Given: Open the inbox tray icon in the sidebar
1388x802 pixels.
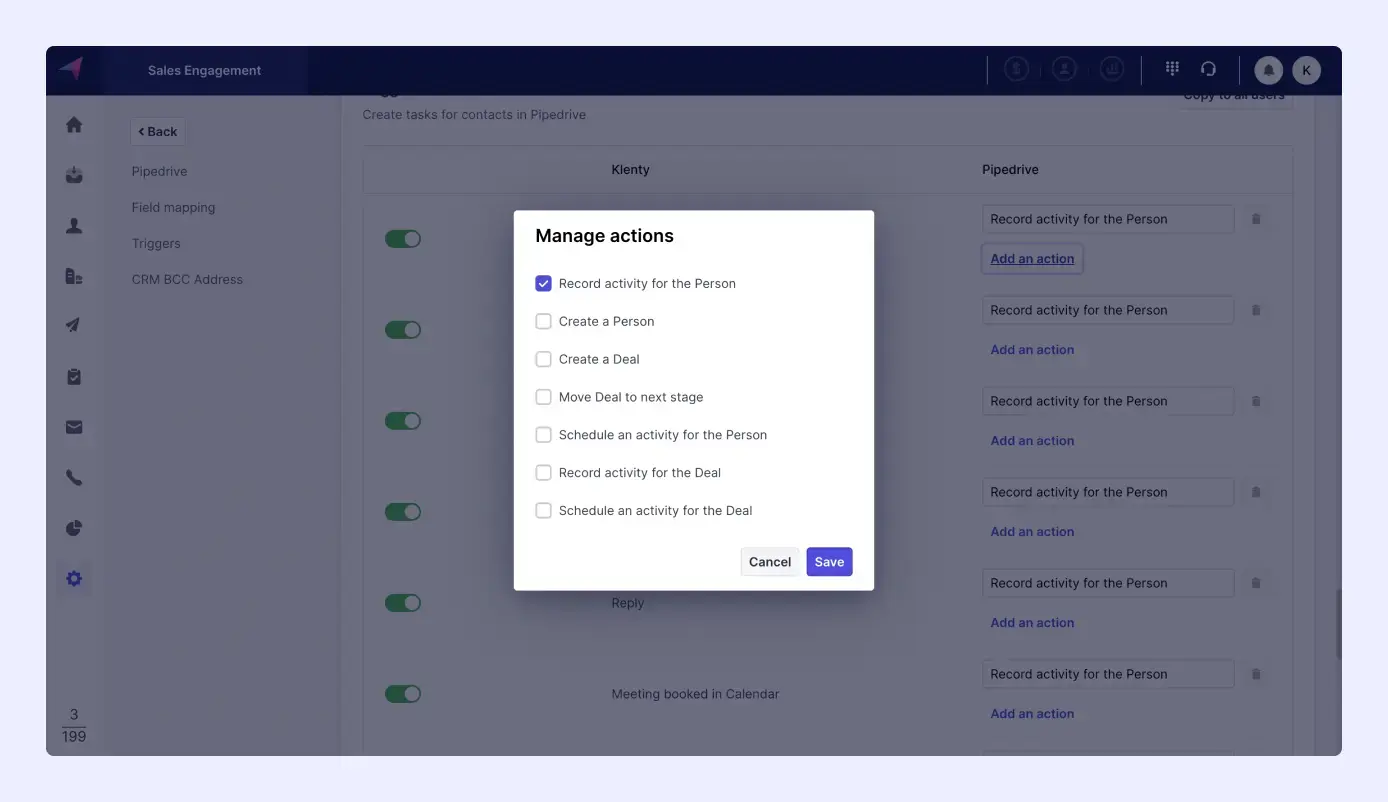Looking at the screenshot, I should [74, 175].
